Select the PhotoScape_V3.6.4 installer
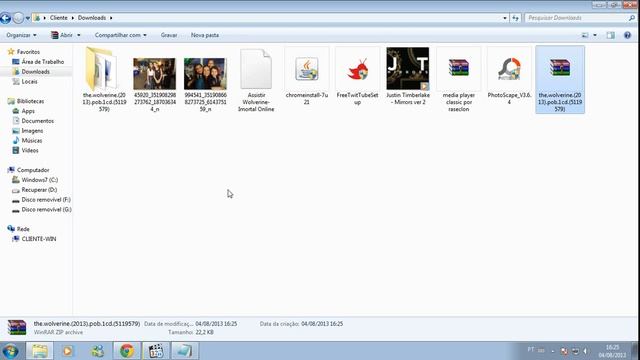Image resolution: width=640 pixels, height=360 pixels. (x=509, y=69)
